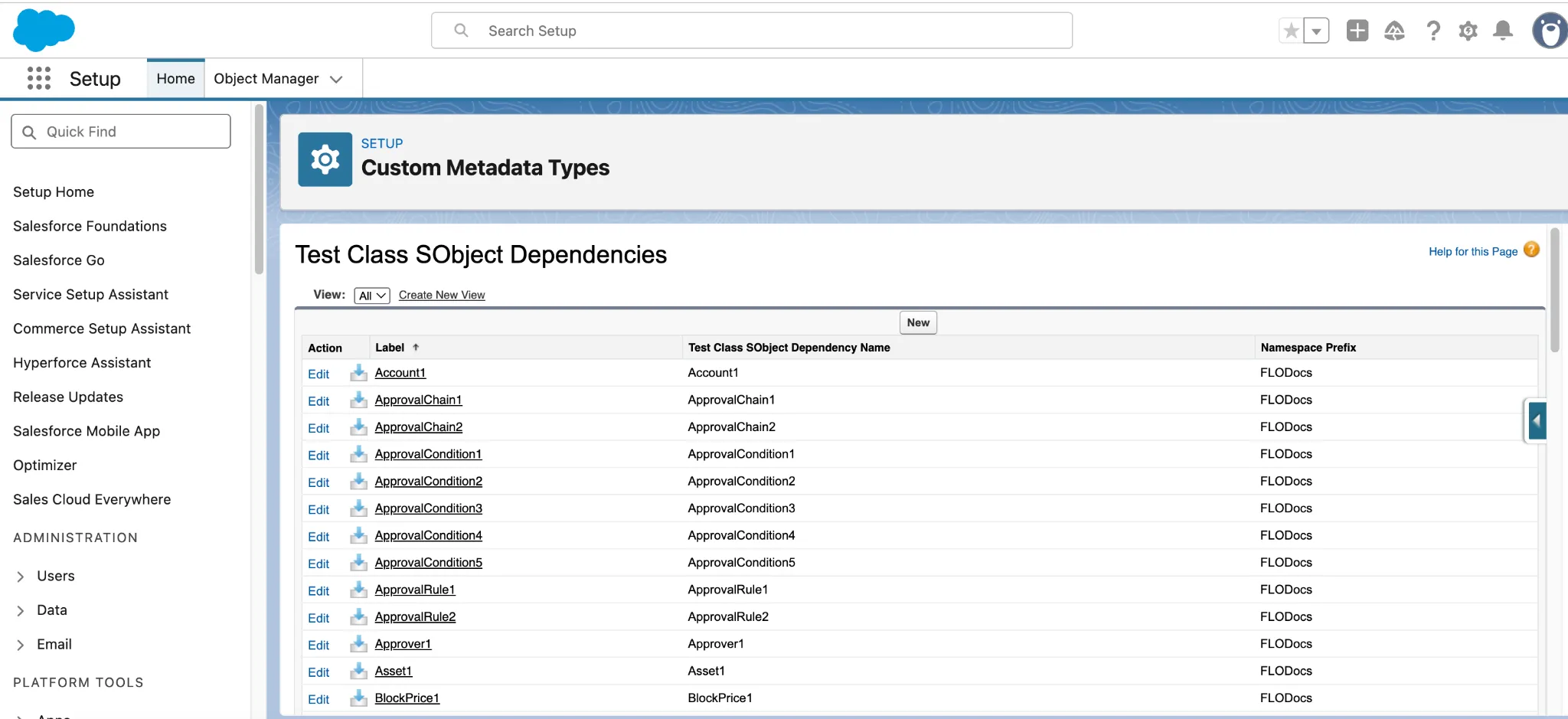This screenshot has width=1568, height=719.
Task: Click the New button above the list
Action: coord(916,322)
